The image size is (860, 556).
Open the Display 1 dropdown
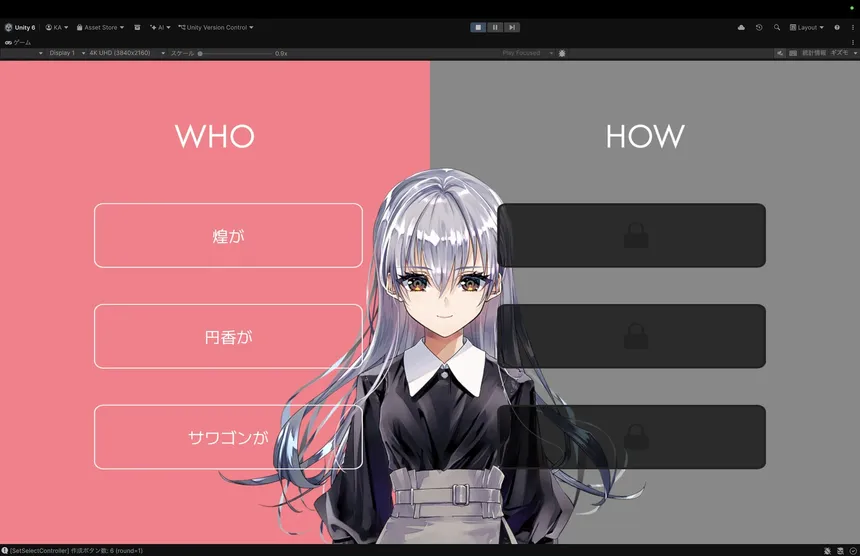click(67, 53)
